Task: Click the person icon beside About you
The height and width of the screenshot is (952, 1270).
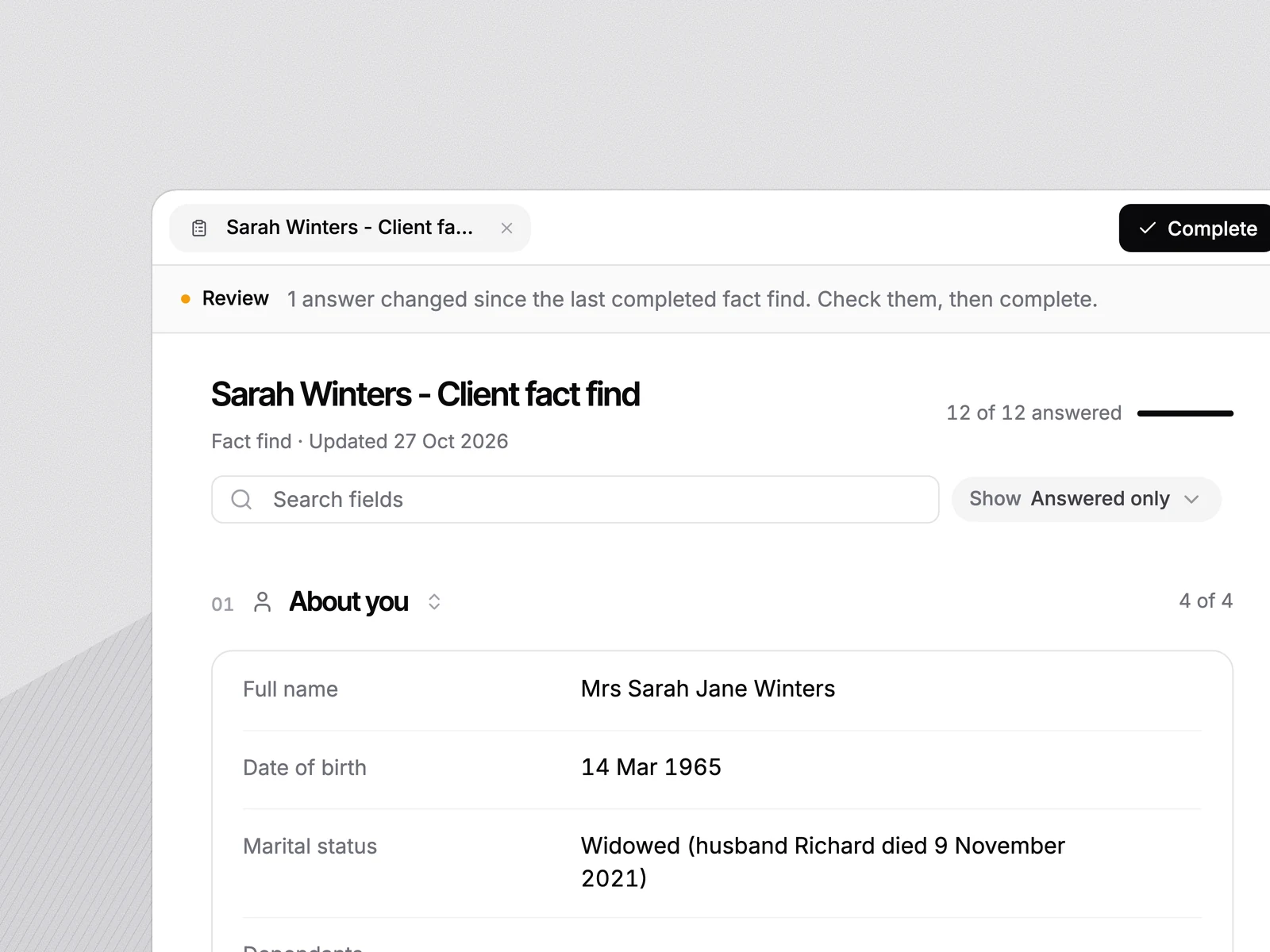Action: point(262,602)
